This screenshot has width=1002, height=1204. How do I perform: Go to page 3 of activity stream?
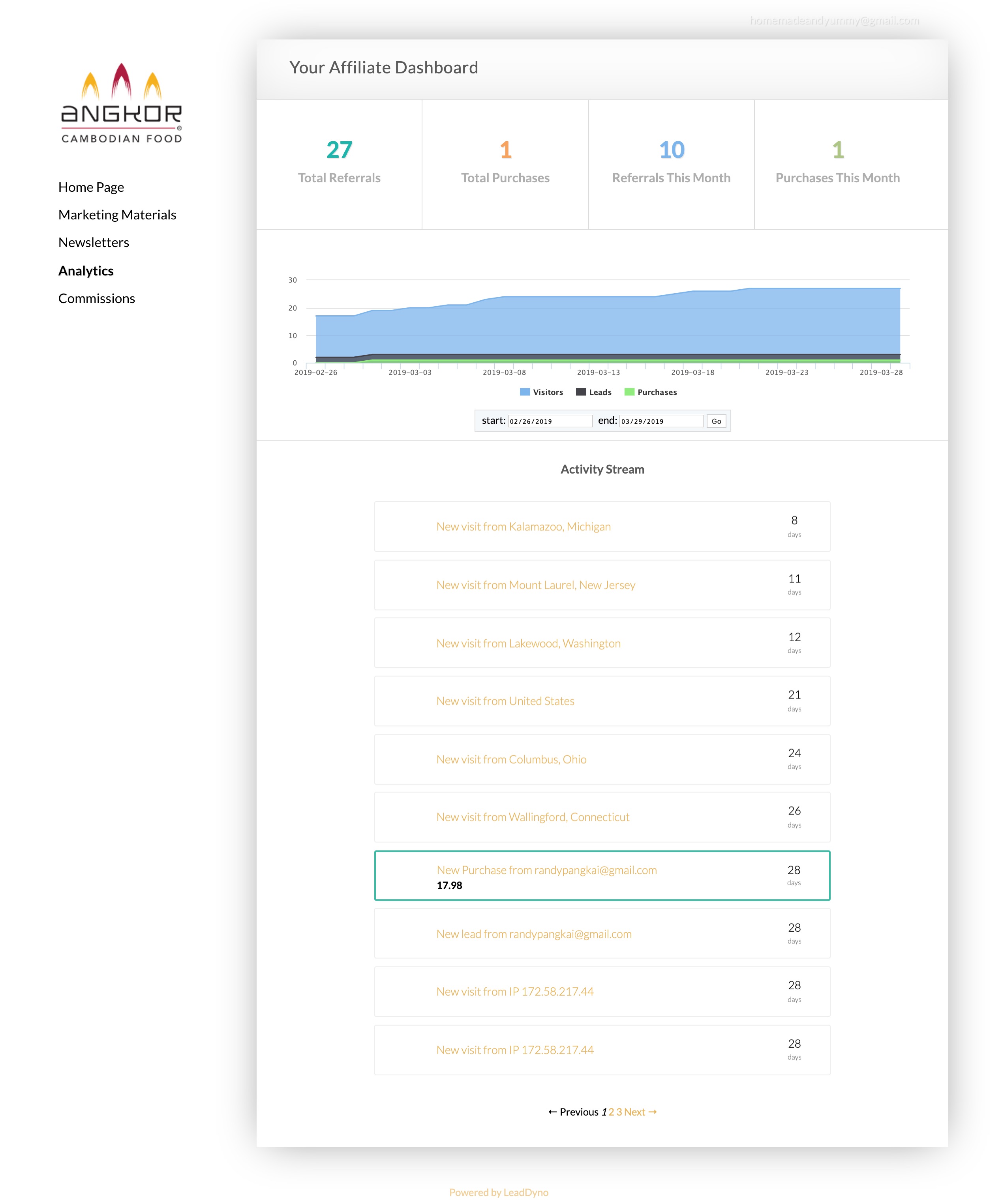pyautogui.click(x=619, y=1112)
